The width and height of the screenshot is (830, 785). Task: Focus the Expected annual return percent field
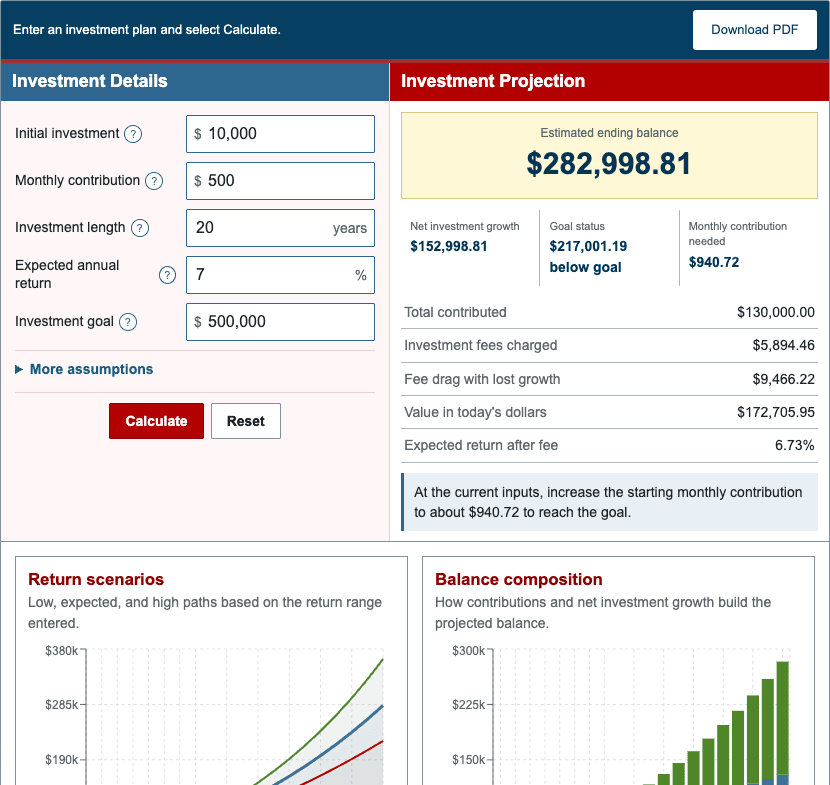[x=280, y=275]
